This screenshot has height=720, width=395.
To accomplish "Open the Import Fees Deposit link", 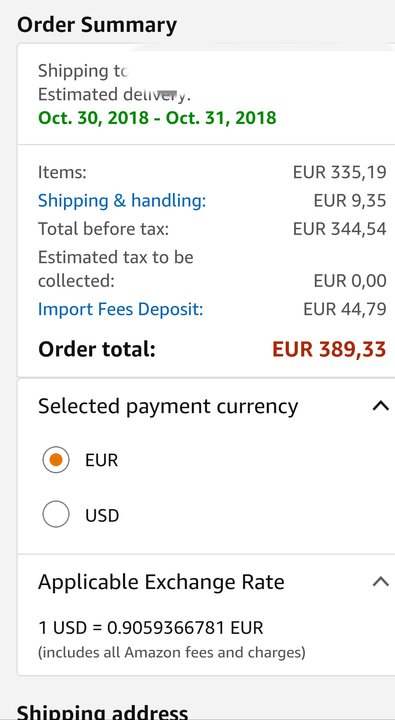I will pos(120,309).
